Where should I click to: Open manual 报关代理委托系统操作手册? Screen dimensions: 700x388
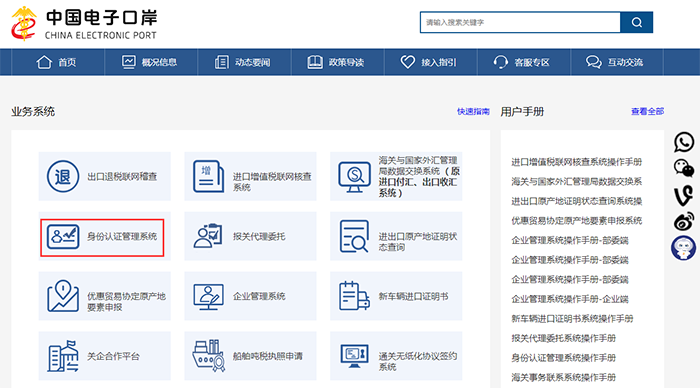pyautogui.click(x=563, y=338)
